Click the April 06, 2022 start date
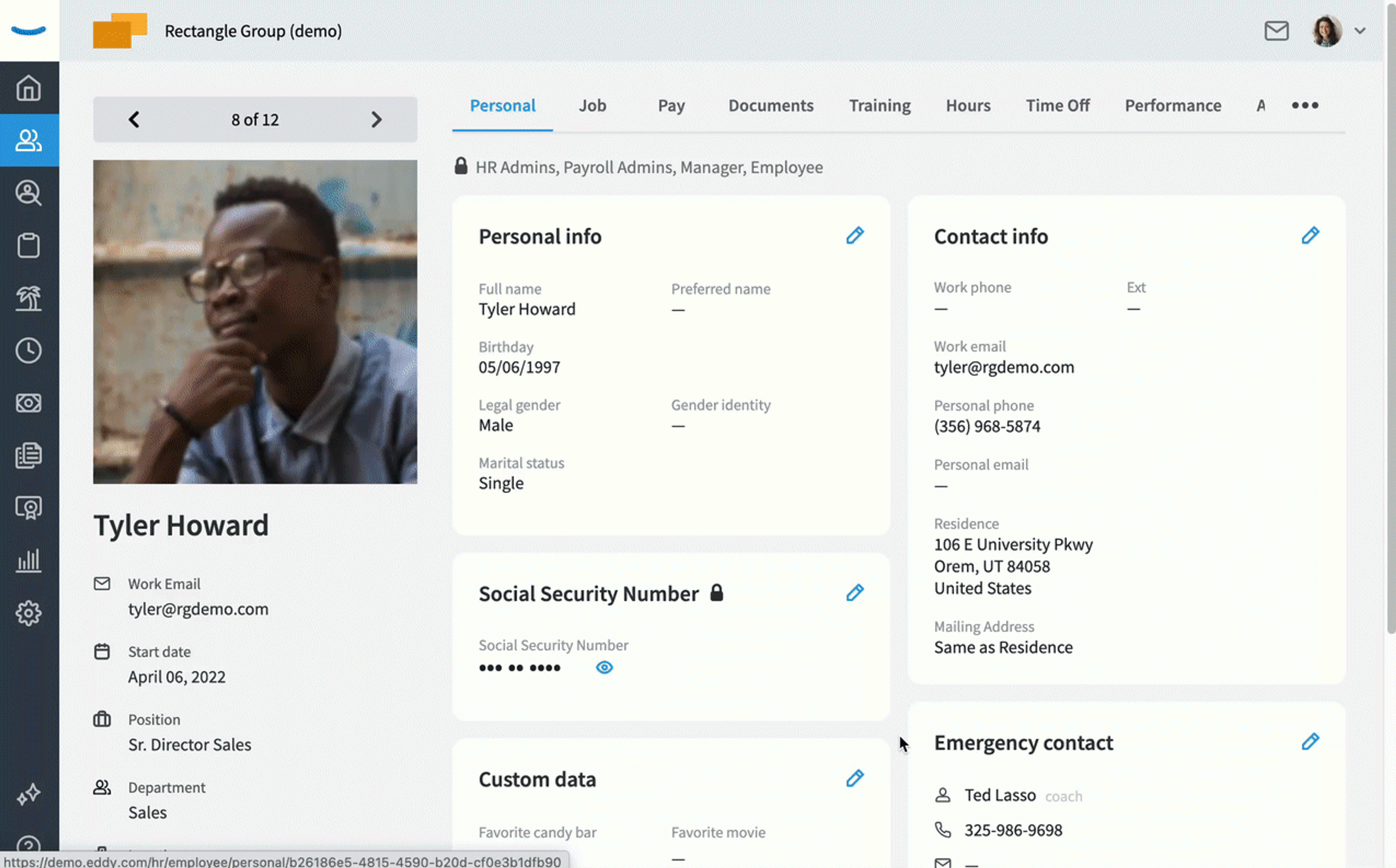 coord(176,677)
